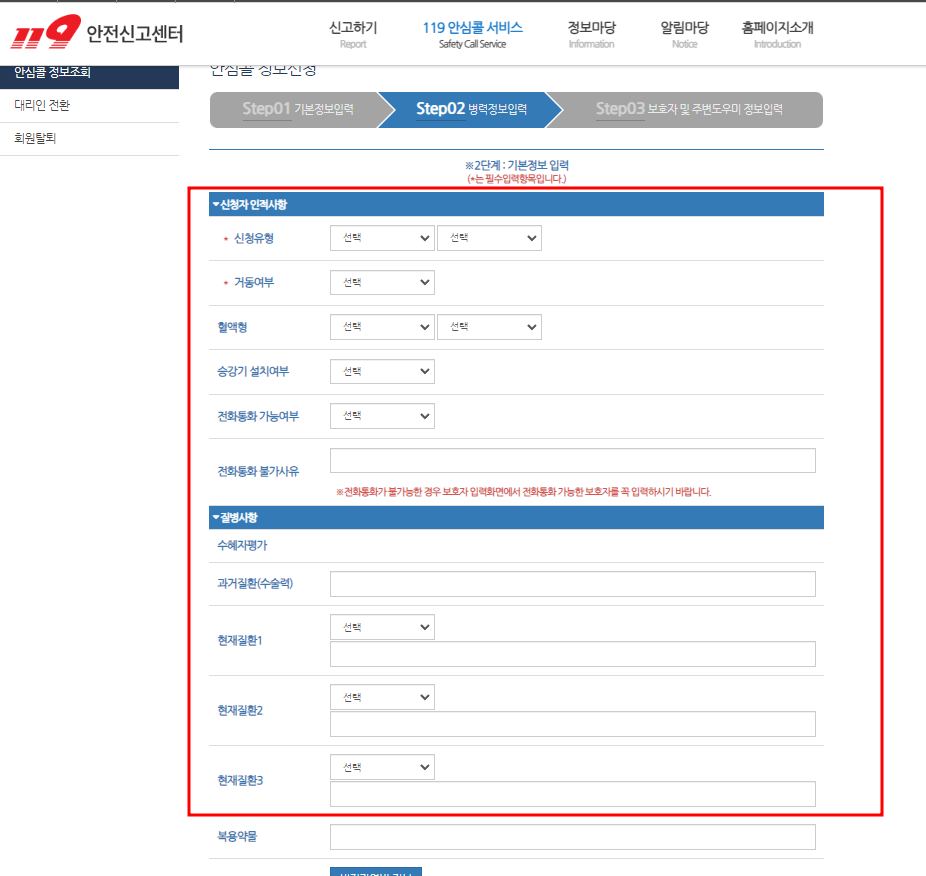Open the 119 안심콜 서비스 menu
The height and width of the screenshot is (876, 926).
click(472, 34)
